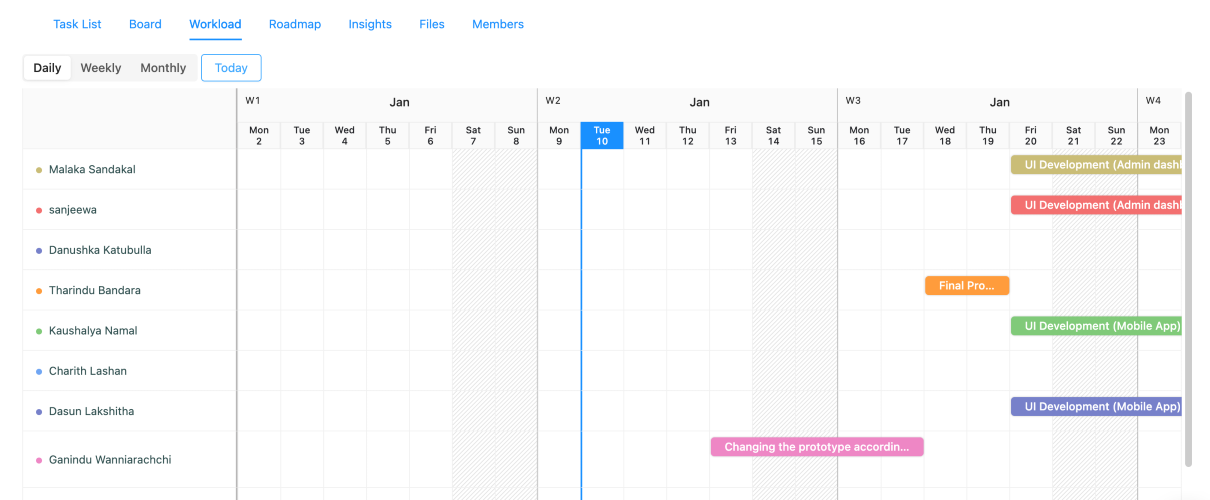Select member Dasun Lakshitha
The image size is (1210, 500).
click(91, 411)
